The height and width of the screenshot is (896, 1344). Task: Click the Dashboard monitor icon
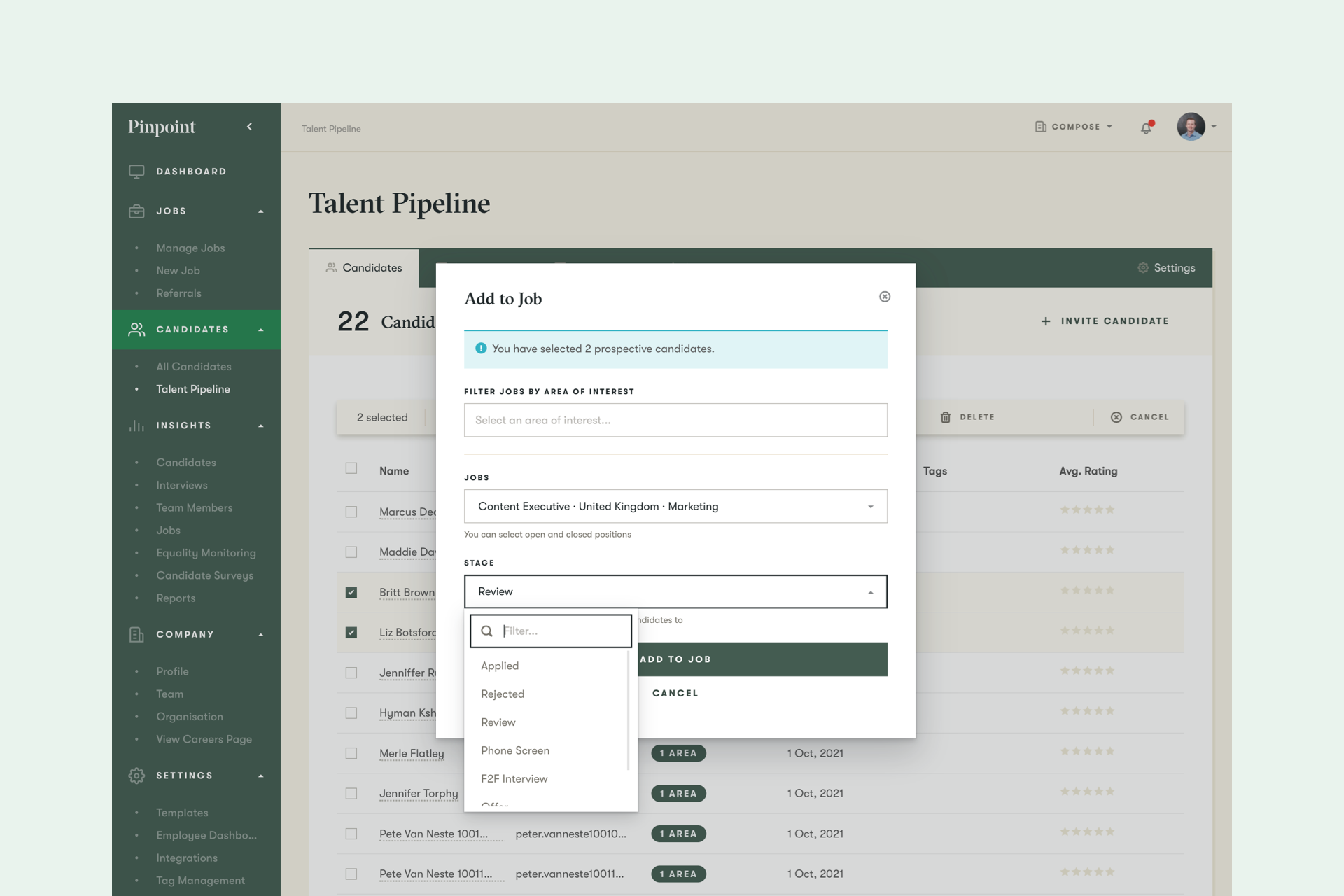click(136, 171)
